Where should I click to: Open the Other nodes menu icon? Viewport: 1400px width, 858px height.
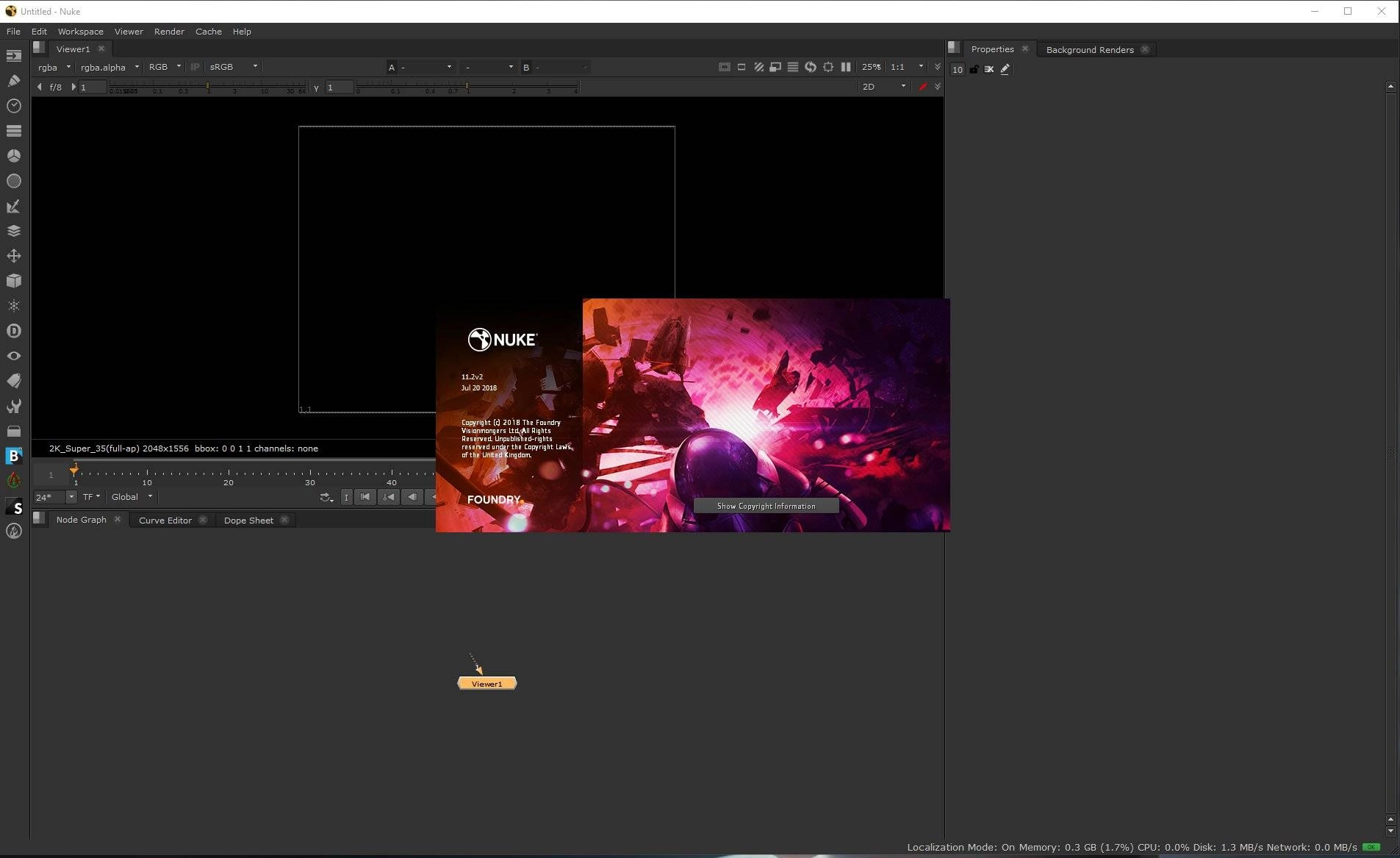point(14,431)
